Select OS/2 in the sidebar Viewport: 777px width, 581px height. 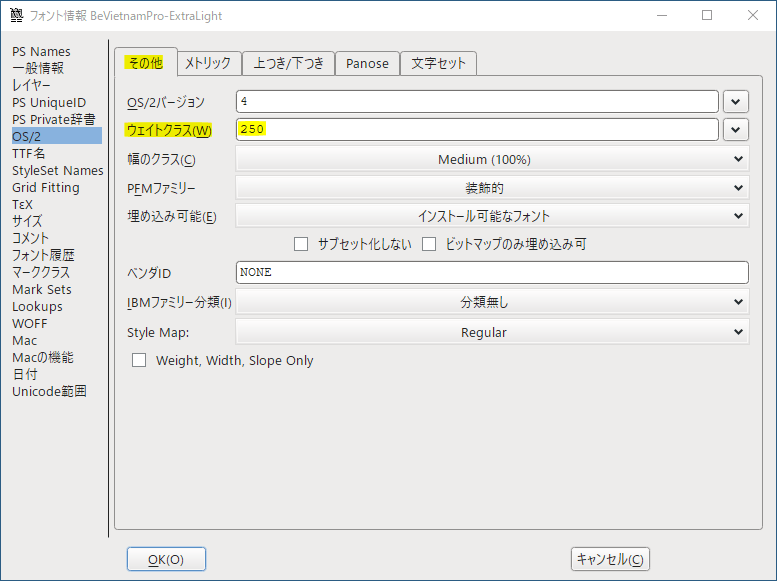56,136
